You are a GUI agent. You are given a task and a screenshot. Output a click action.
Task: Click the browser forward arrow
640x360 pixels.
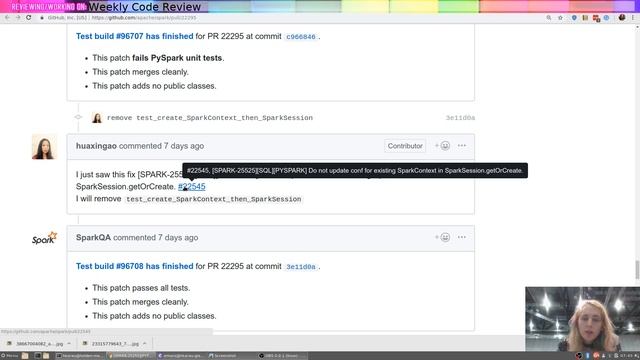coord(18,18)
